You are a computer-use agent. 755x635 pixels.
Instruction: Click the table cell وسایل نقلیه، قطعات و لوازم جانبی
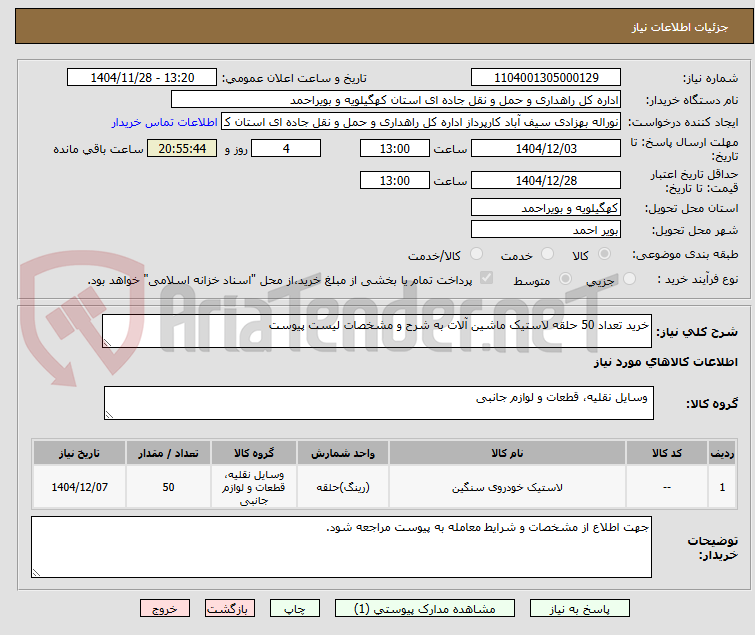pyautogui.click(x=254, y=487)
